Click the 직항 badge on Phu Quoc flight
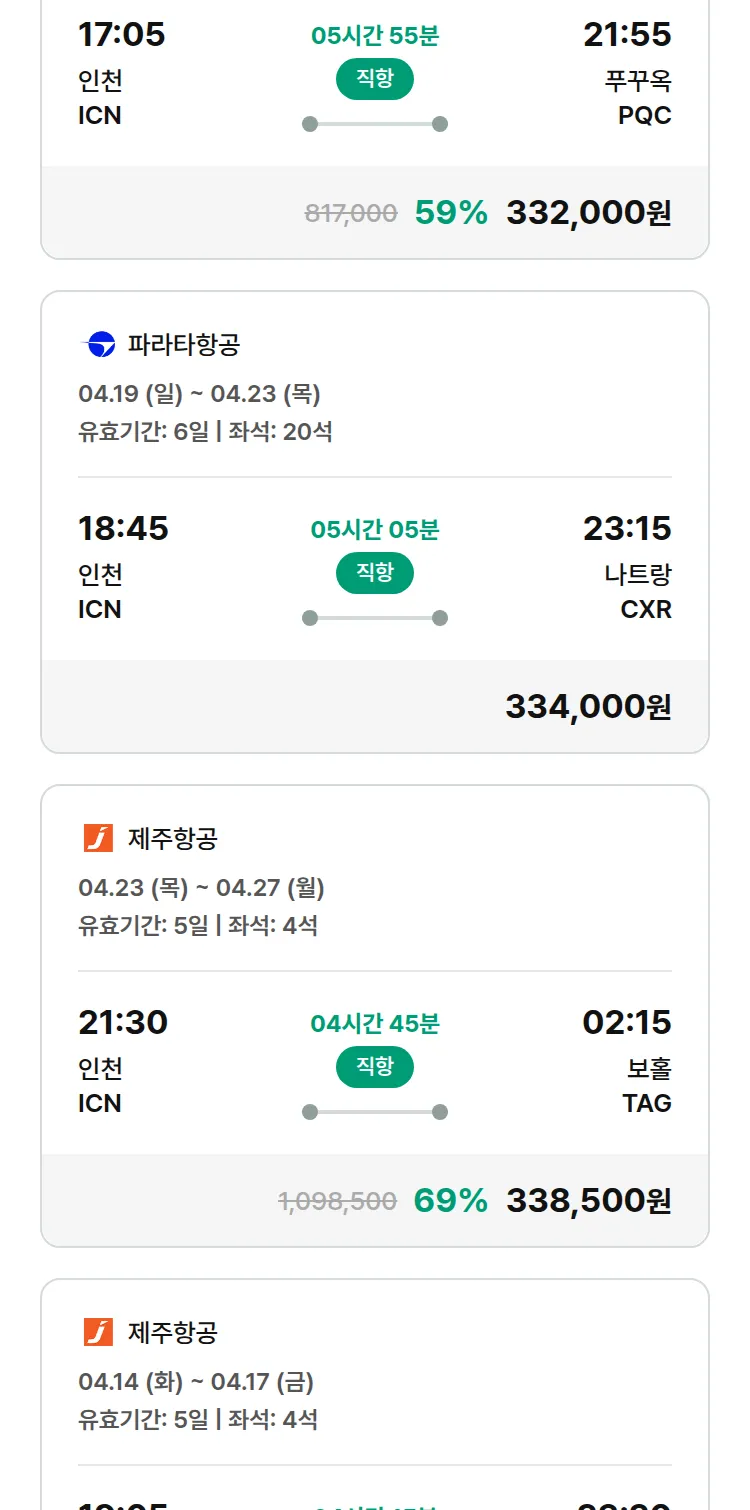This screenshot has width=750, height=1510. [x=375, y=79]
